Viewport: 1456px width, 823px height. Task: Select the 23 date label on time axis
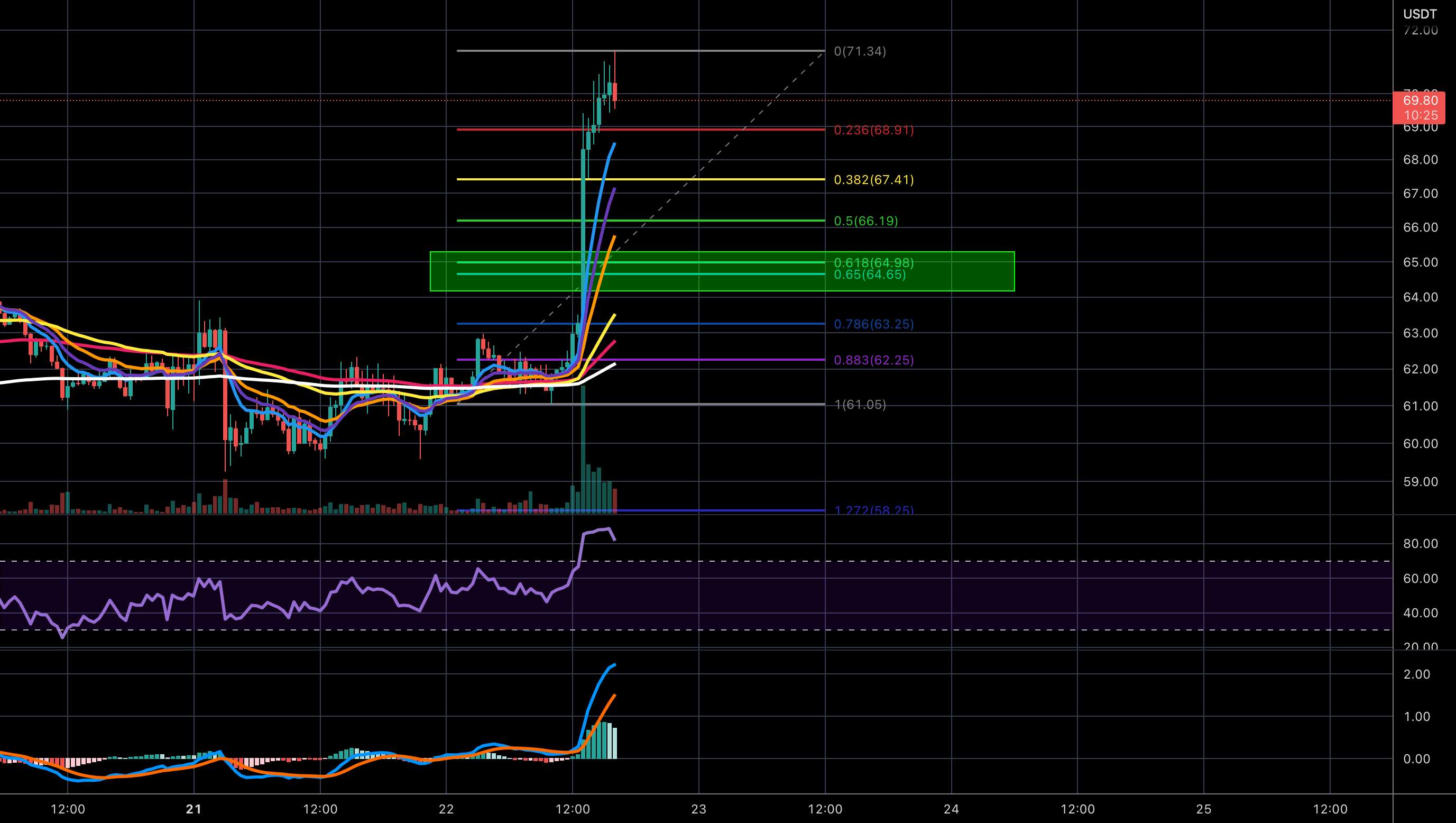pyautogui.click(x=698, y=809)
